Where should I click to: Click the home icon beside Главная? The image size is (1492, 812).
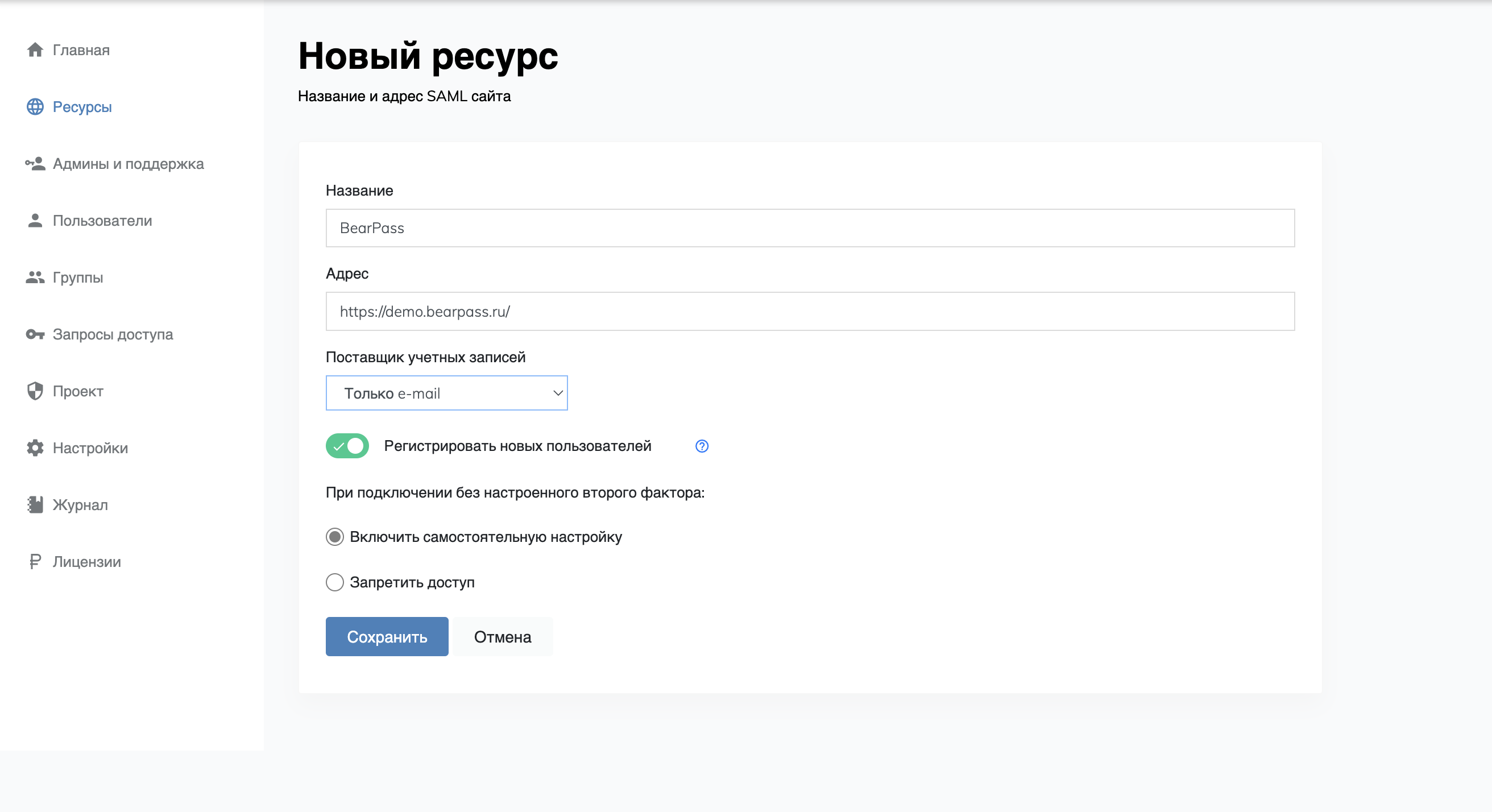pos(35,50)
